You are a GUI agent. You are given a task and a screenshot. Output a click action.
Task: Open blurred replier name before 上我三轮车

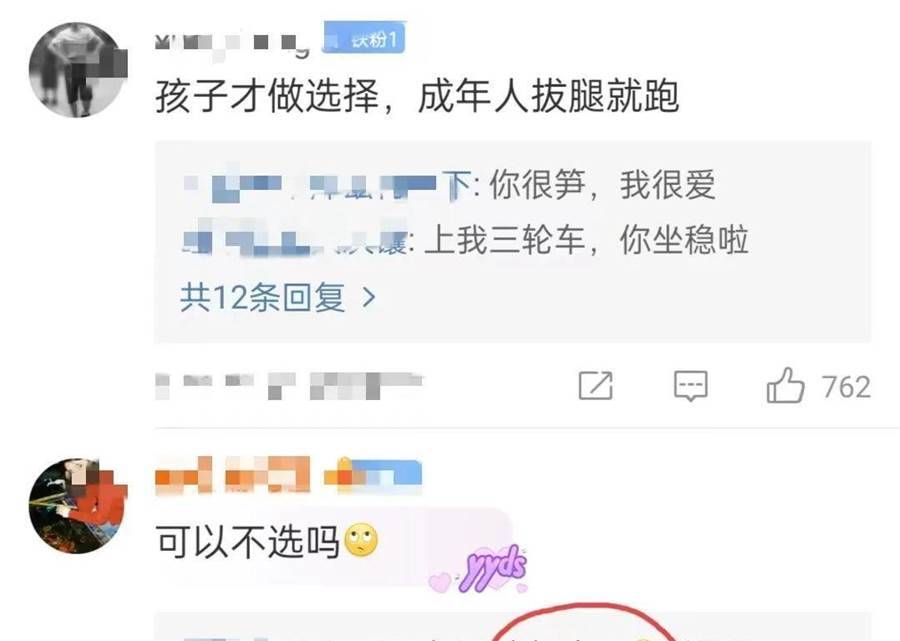(296, 240)
